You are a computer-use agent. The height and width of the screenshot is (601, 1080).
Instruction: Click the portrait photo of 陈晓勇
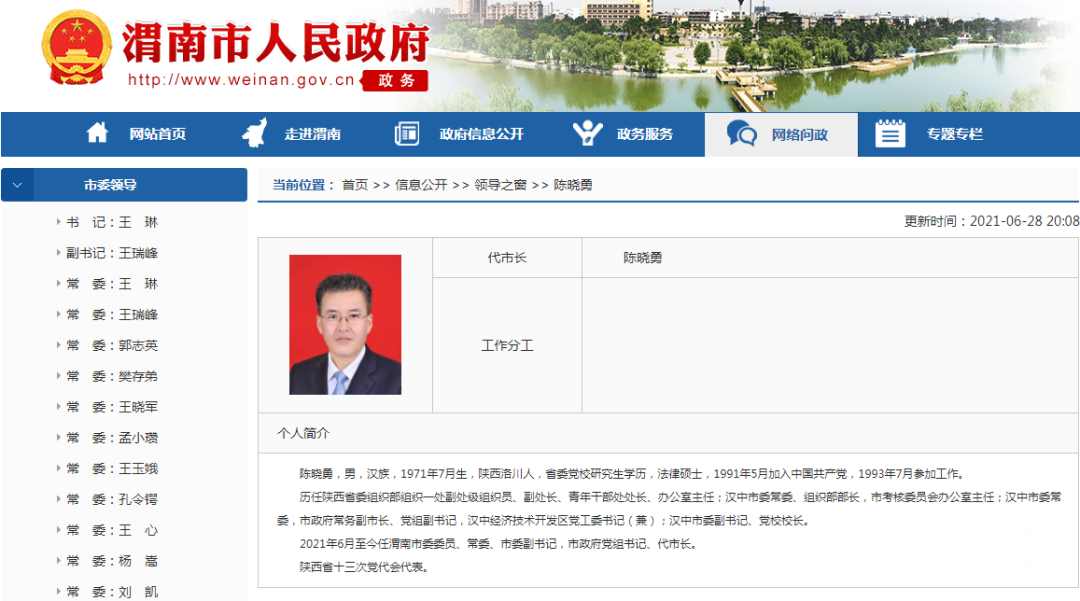(345, 325)
